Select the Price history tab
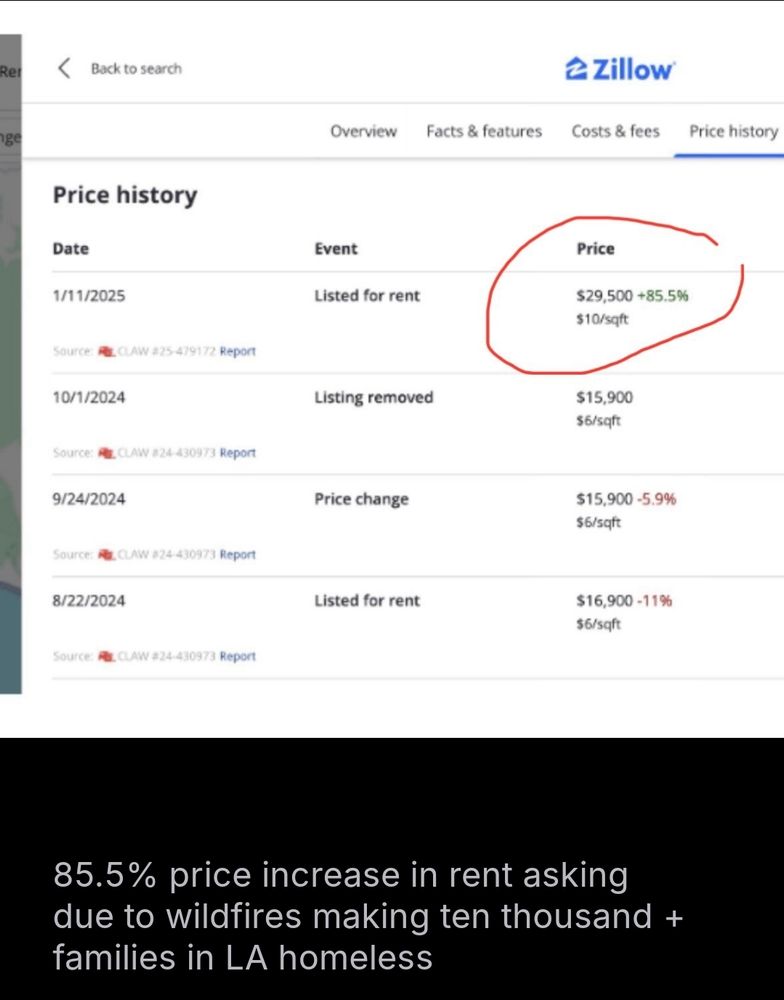Image resolution: width=784 pixels, height=1000 pixels. point(733,131)
